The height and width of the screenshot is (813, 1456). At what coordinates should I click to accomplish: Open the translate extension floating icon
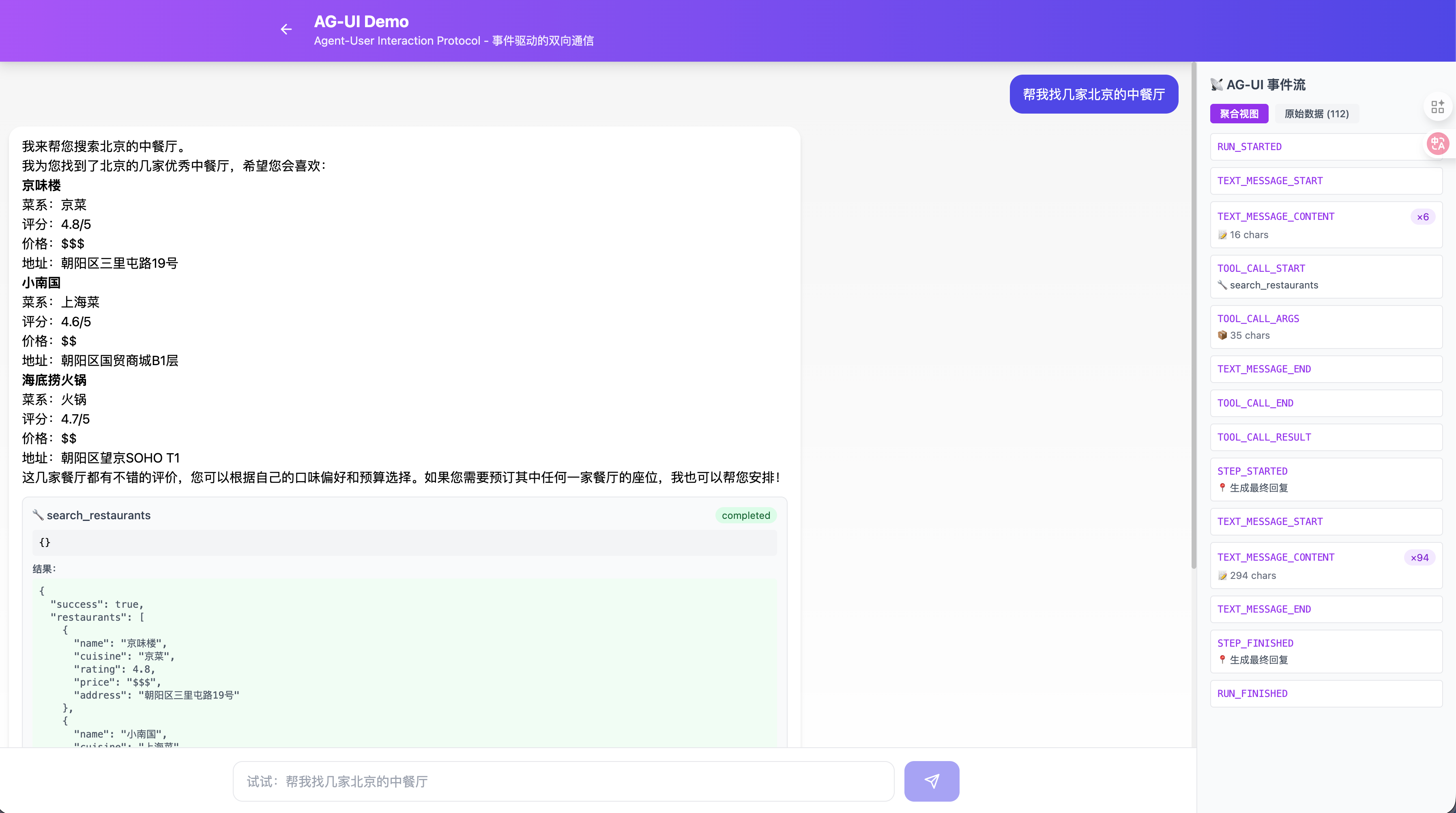click(x=1438, y=144)
